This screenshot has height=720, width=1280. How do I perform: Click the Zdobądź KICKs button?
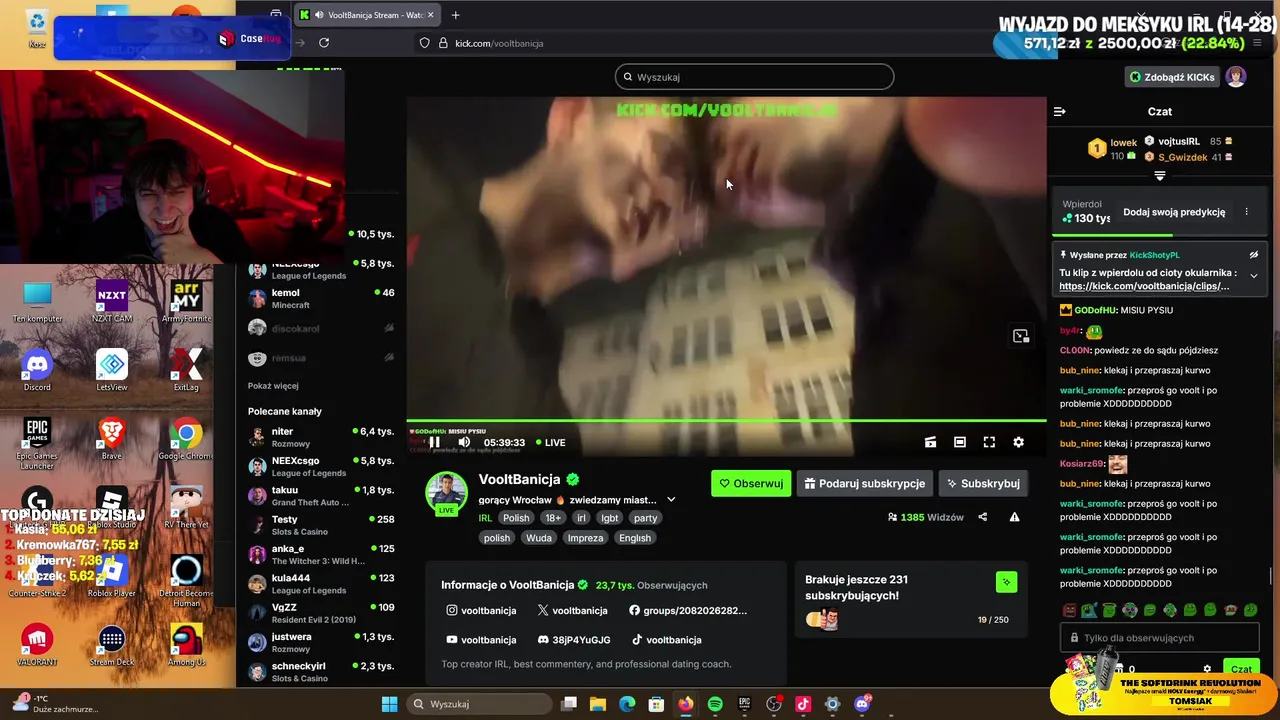[x=1172, y=77]
